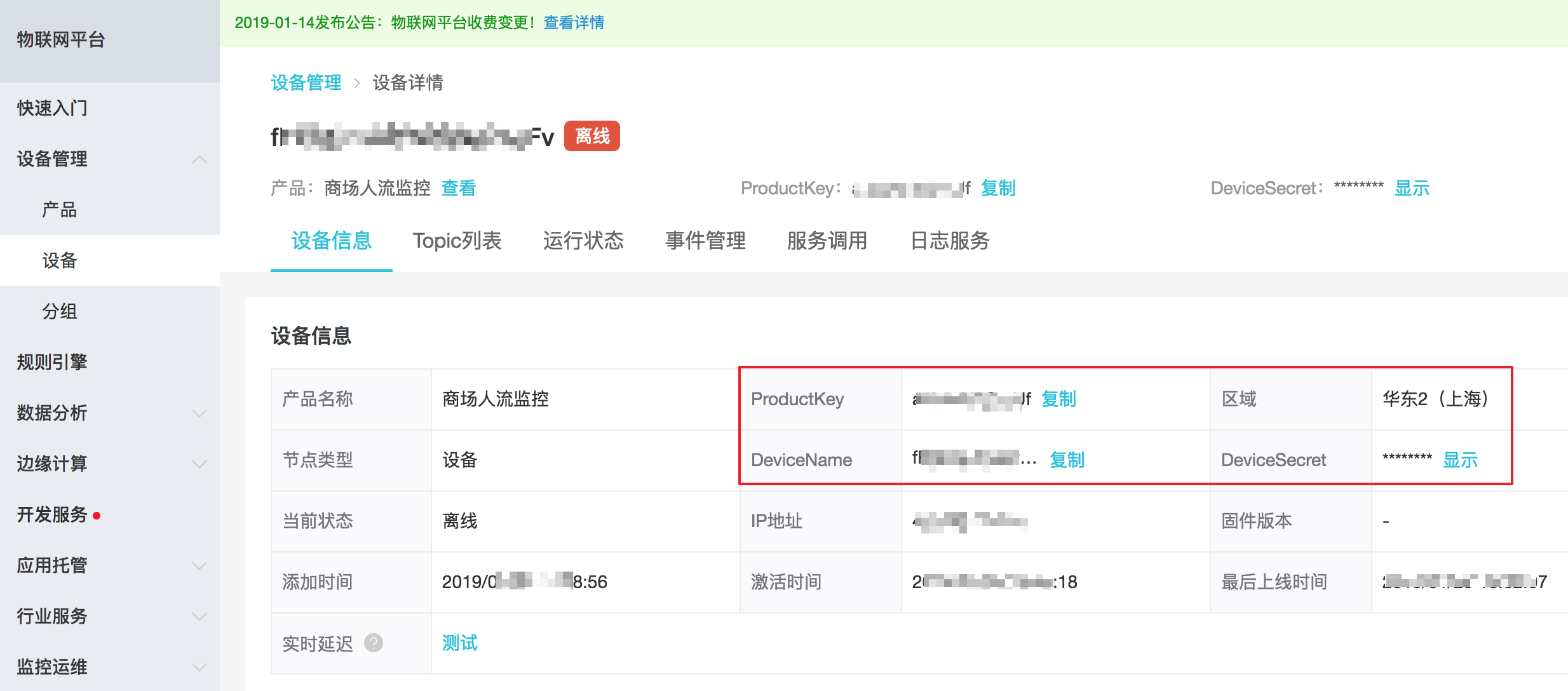Open 规则引擎 in the sidebar
Image resolution: width=1568 pixels, height=691 pixels.
pyautogui.click(x=52, y=362)
